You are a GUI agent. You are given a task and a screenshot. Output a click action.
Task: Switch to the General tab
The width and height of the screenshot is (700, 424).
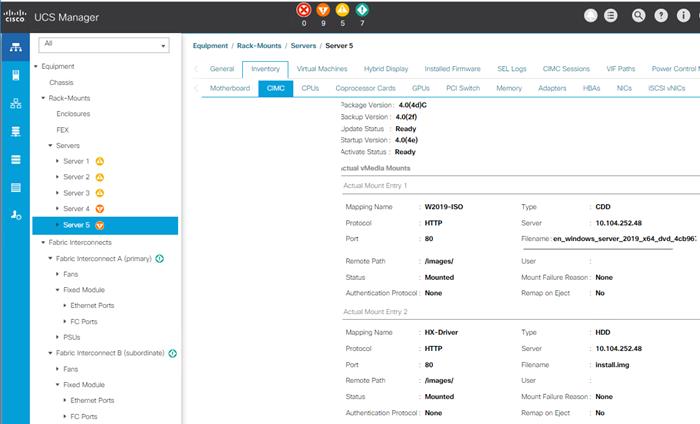[x=222, y=69]
